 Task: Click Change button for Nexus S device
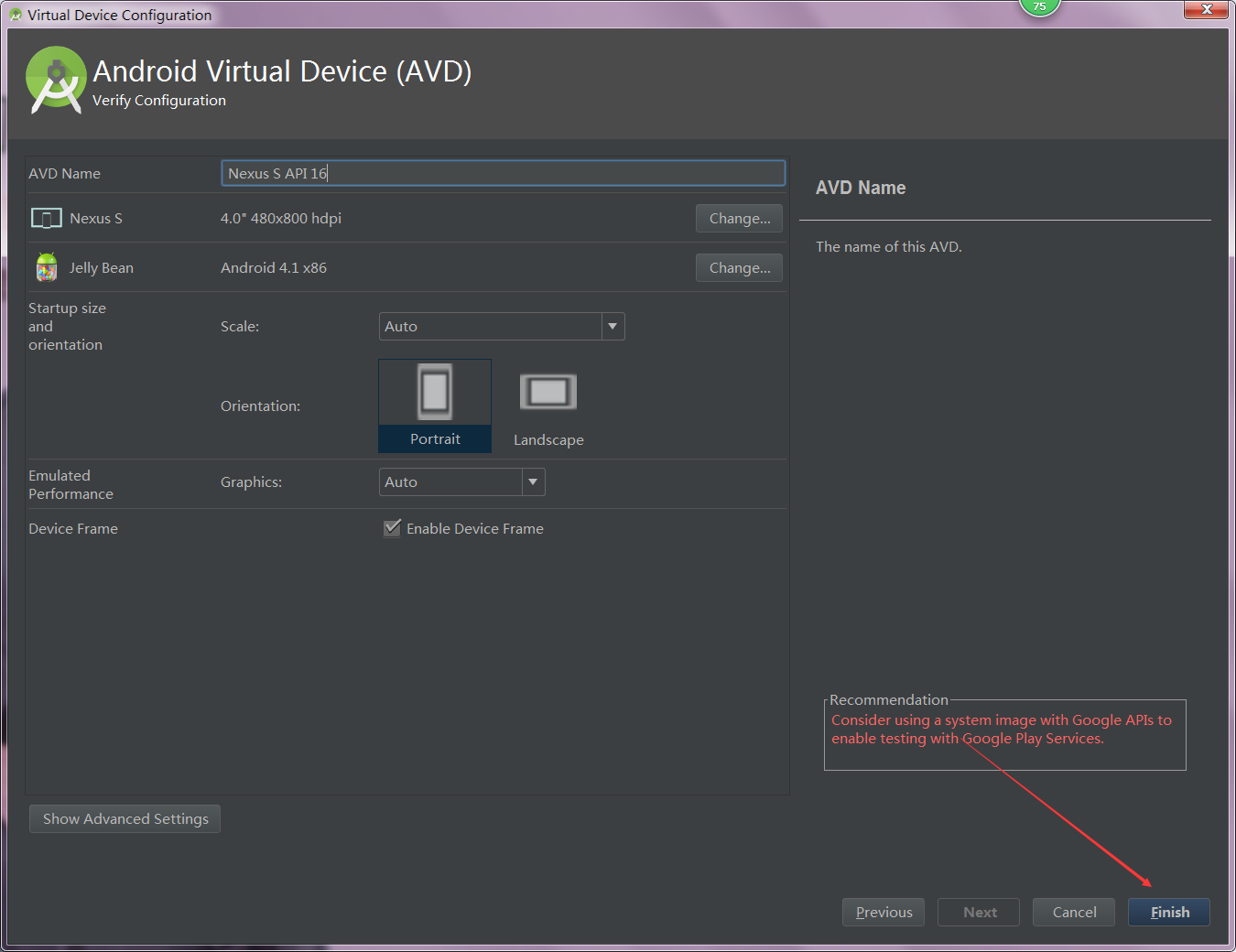pyautogui.click(x=739, y=218)
